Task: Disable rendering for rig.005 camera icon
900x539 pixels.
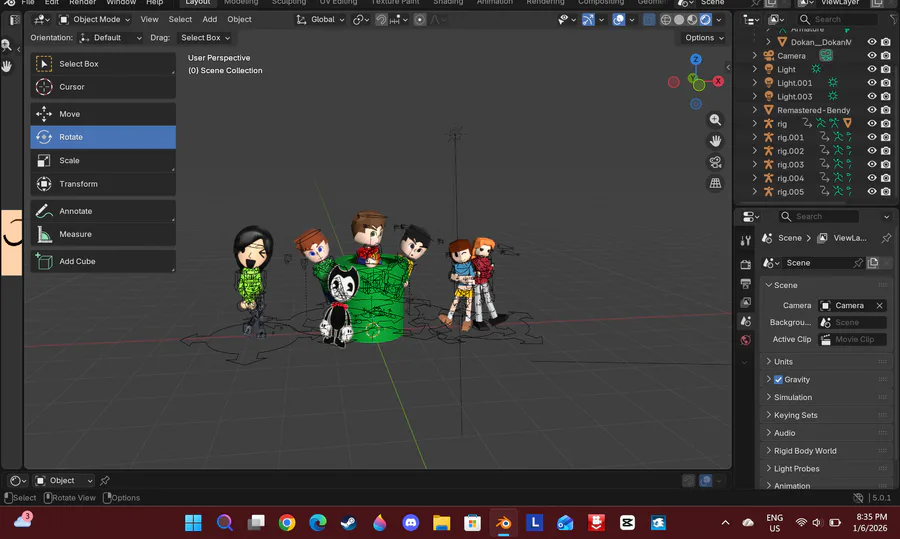Action: pyautogui.click(x=886, y=192)
